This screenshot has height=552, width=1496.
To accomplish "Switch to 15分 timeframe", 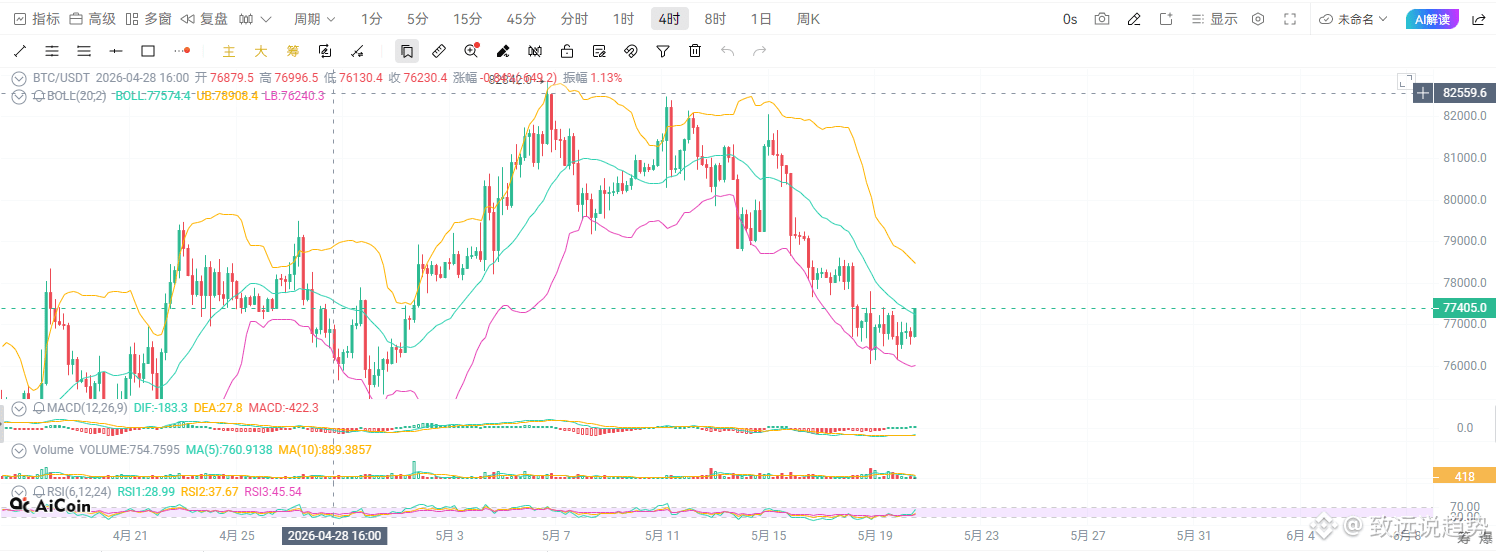I will (x=467, y=19).
